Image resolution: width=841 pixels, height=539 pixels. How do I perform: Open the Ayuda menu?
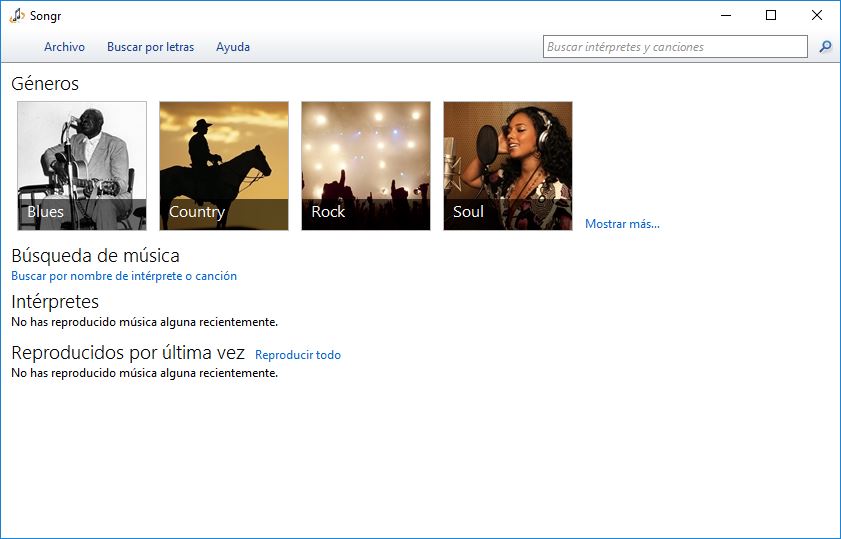[233, 47]
